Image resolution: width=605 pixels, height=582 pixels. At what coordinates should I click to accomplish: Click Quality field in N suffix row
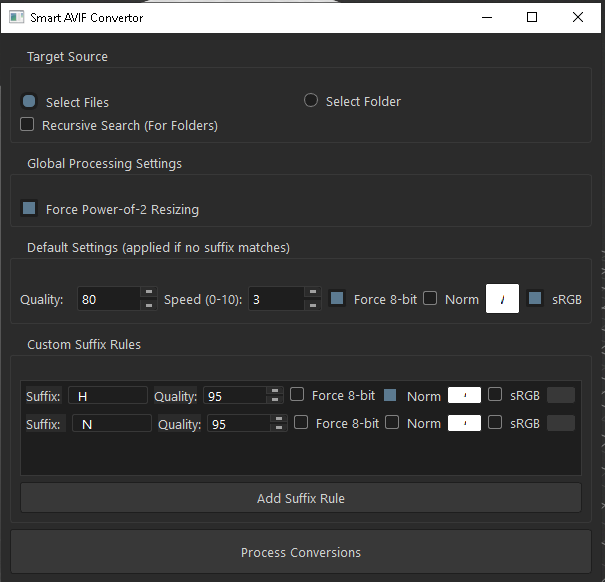coord(239,423)
